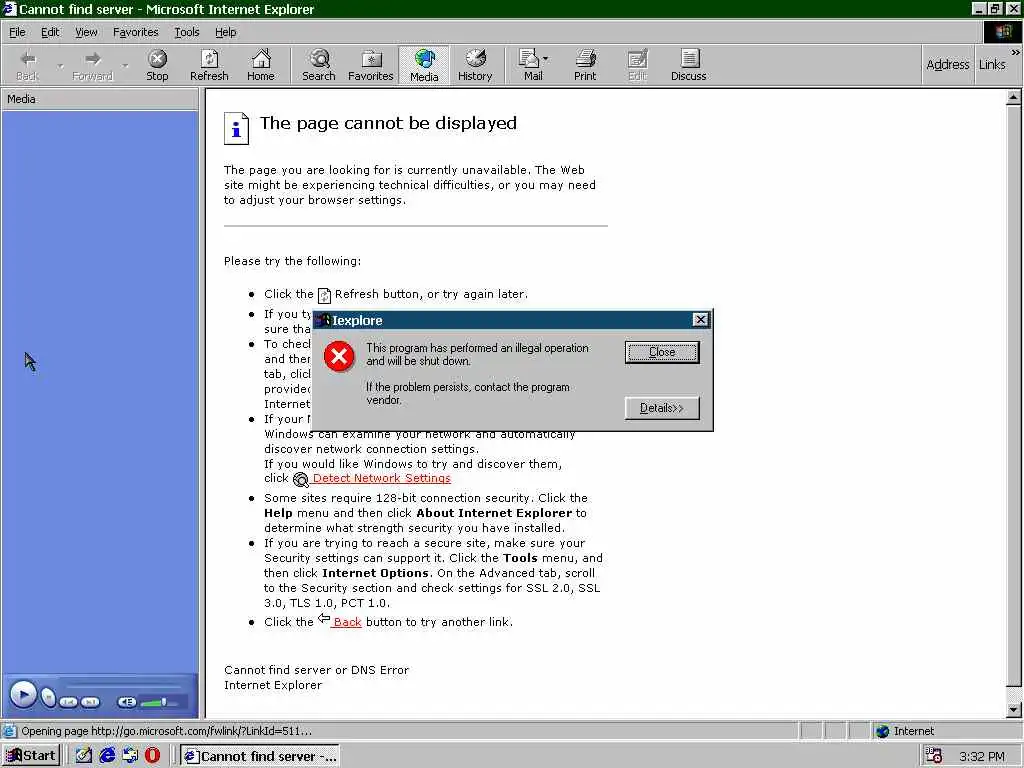This screenshot has height=768, width=1024.
Task: Click 'The page cannot be displayed' heading
Action: coord(388,123)
